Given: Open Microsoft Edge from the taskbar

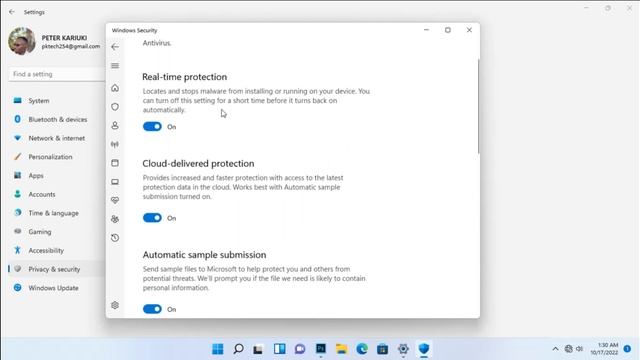Looking at the screenshot, I should 362,349.
